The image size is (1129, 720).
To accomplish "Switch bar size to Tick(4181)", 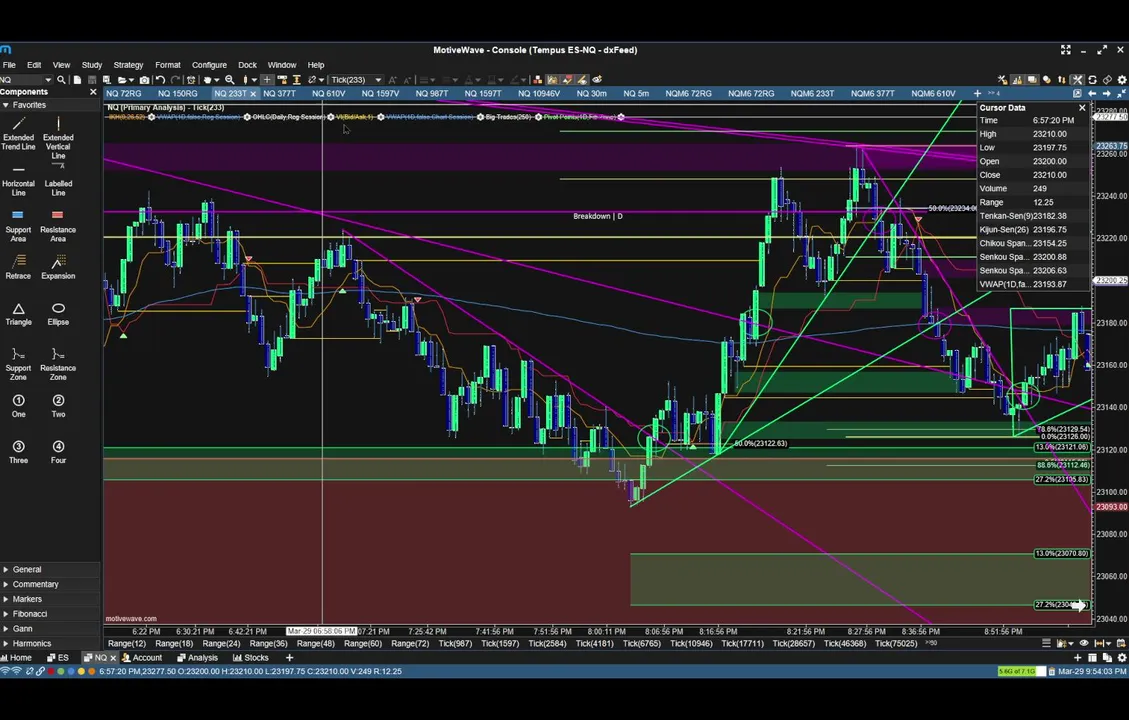I will click(594, 644).
